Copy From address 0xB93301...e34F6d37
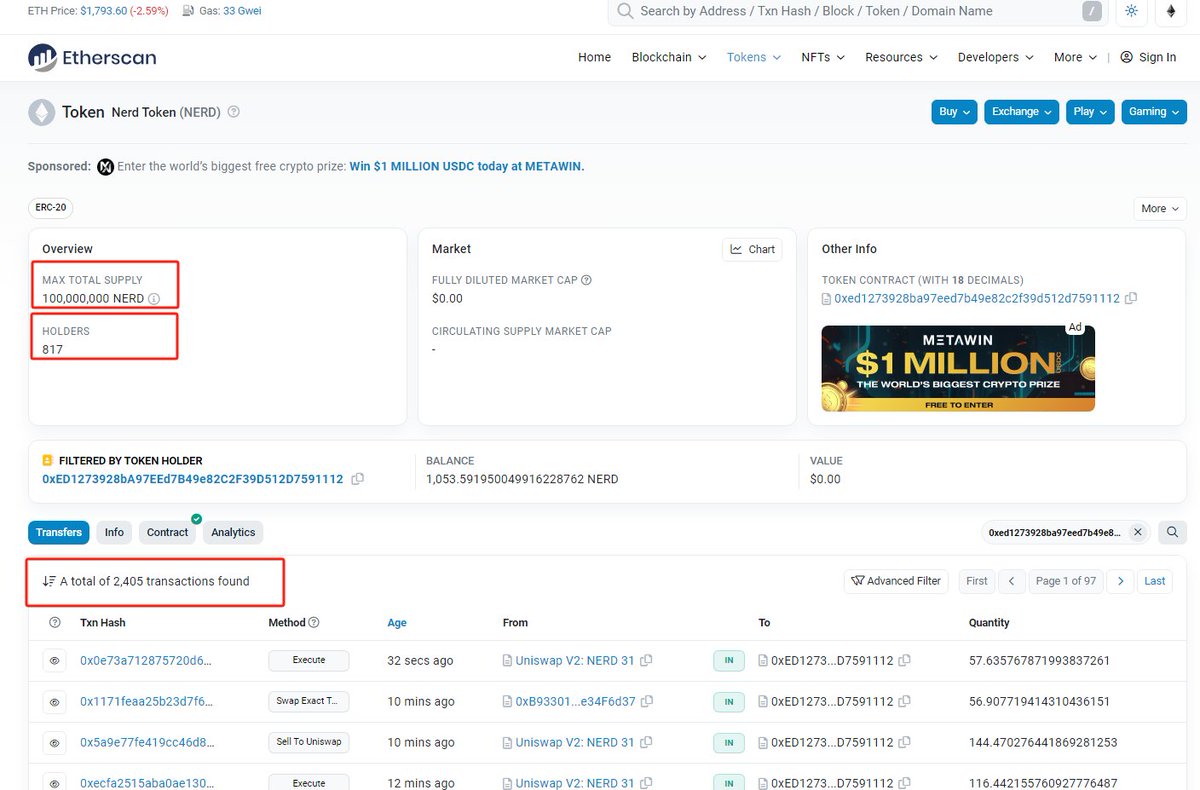This screenshot has height=790, width=1200. 647,702
